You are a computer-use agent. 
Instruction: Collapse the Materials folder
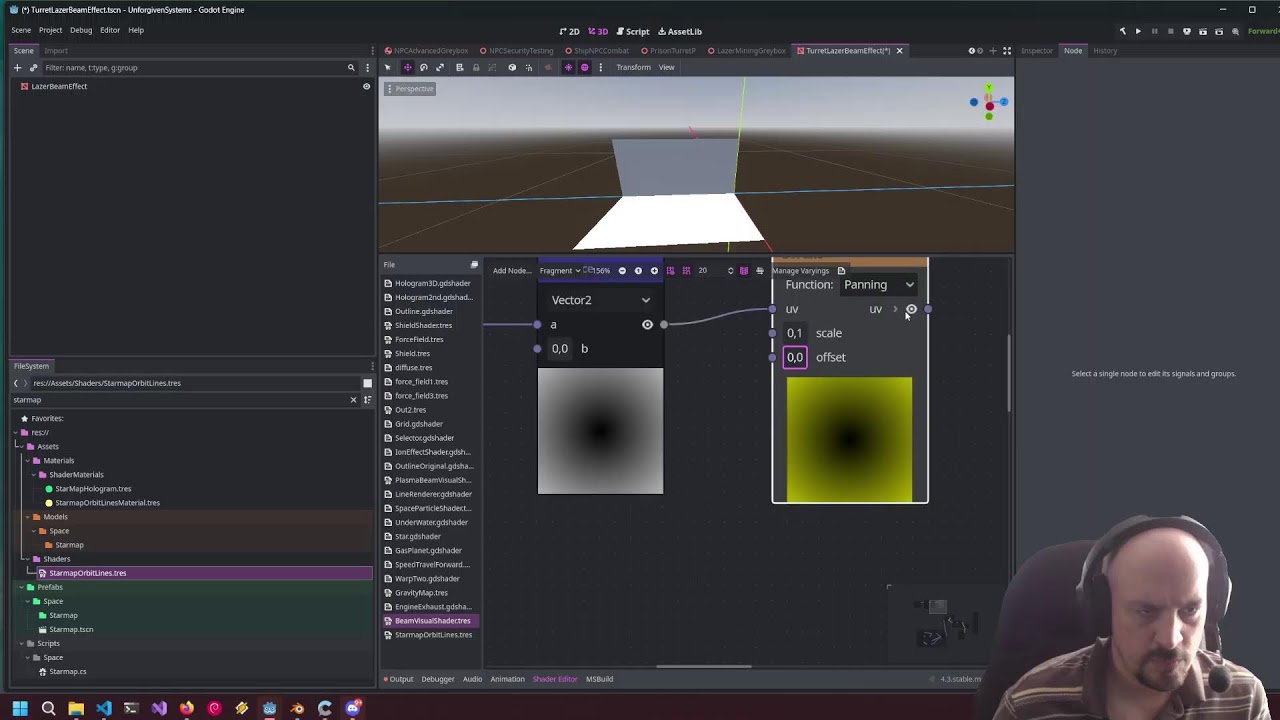point(28,460)
